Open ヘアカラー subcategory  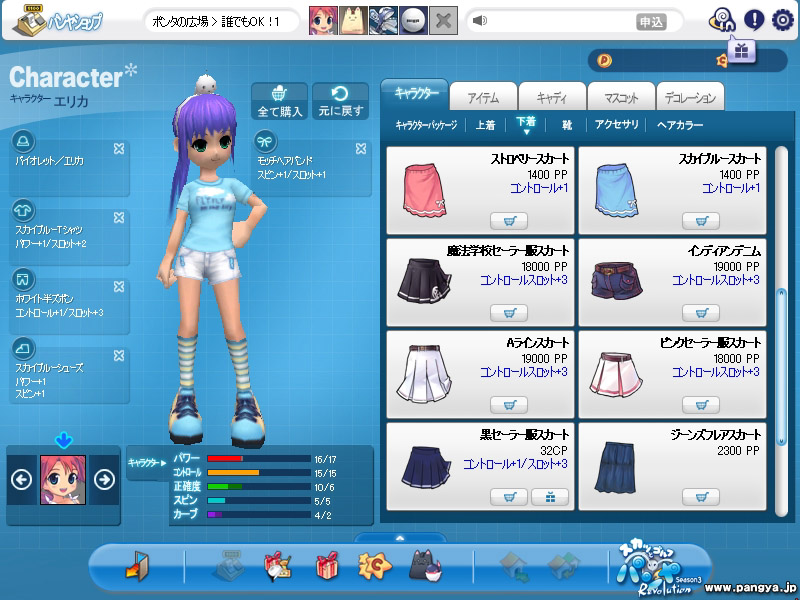click(680, 124)
